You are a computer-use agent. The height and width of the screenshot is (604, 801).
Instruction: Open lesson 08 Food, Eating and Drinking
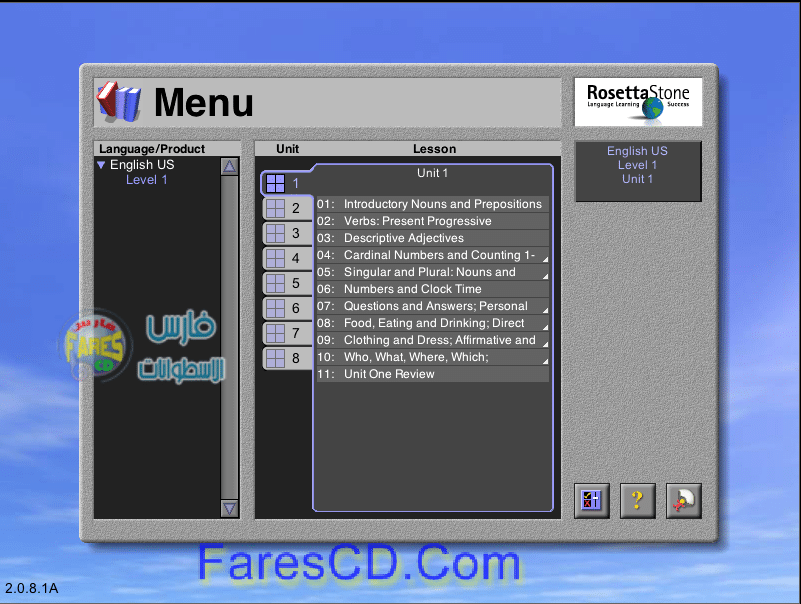point(433,323)
